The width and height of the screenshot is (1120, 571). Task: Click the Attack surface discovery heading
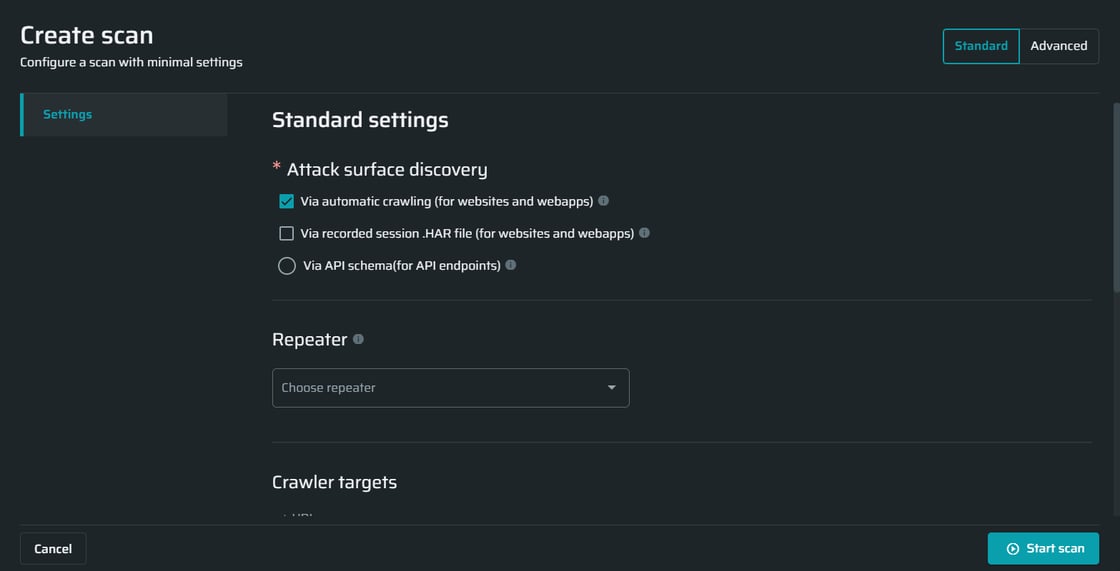pyautogui.click(x=387, y=169)
